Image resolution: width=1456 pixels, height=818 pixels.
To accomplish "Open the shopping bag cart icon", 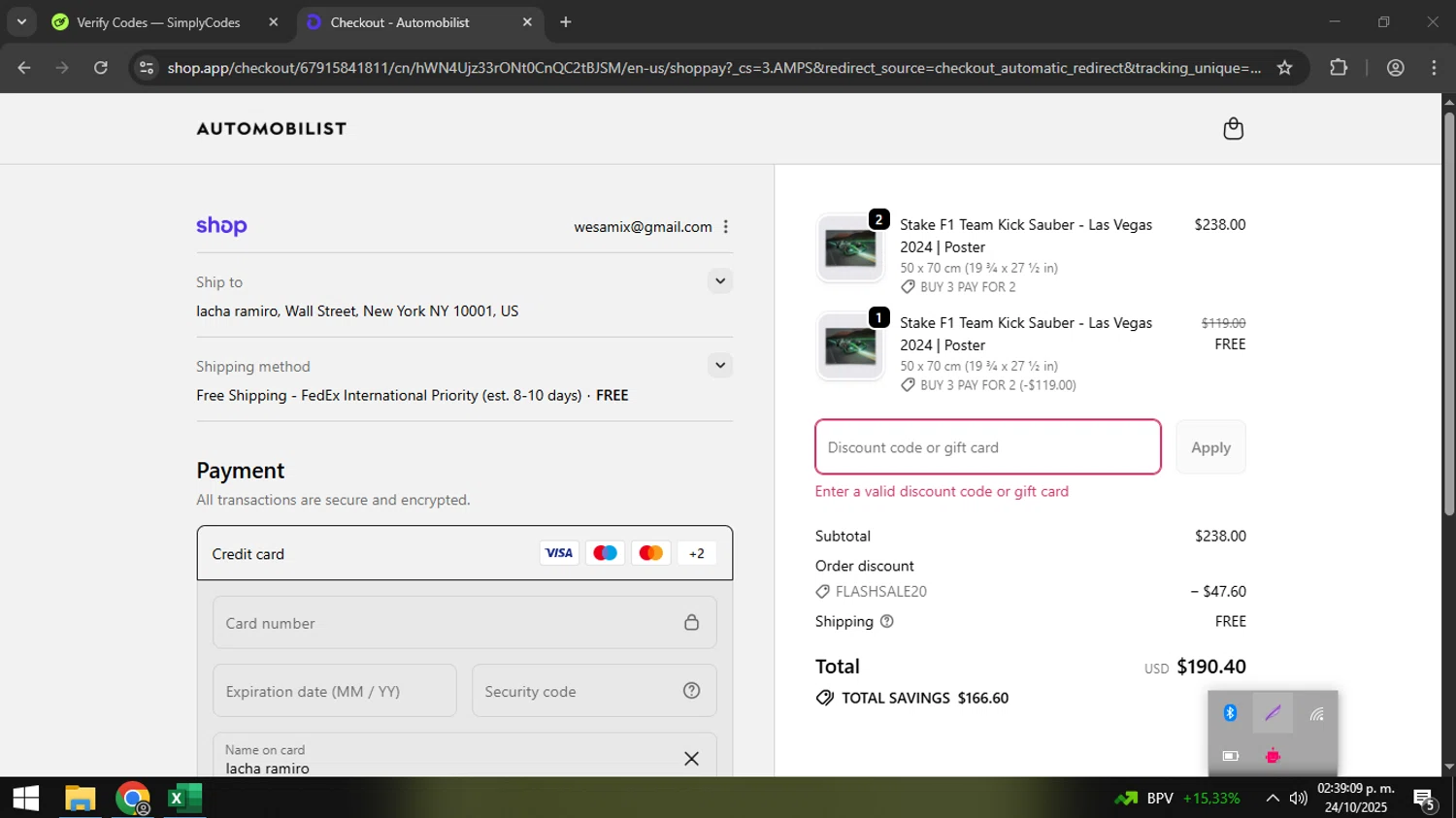I will tap(1233, 128).
